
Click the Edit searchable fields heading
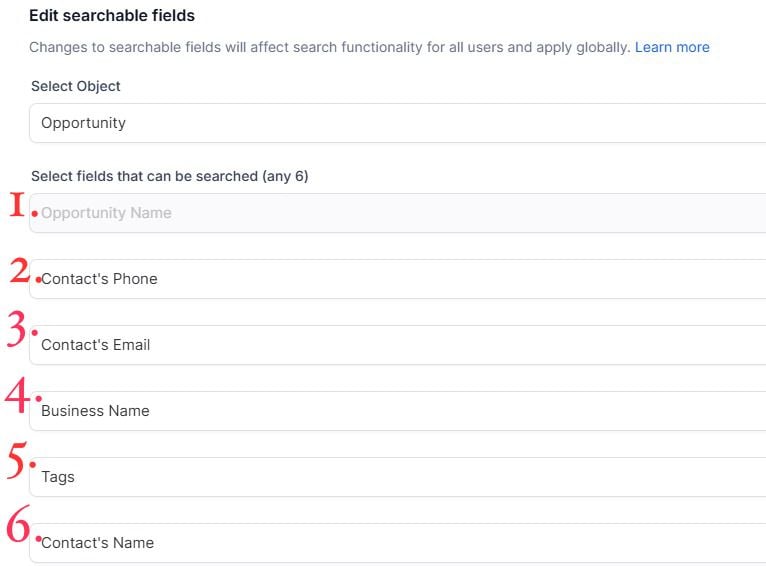tap(112, 16)
